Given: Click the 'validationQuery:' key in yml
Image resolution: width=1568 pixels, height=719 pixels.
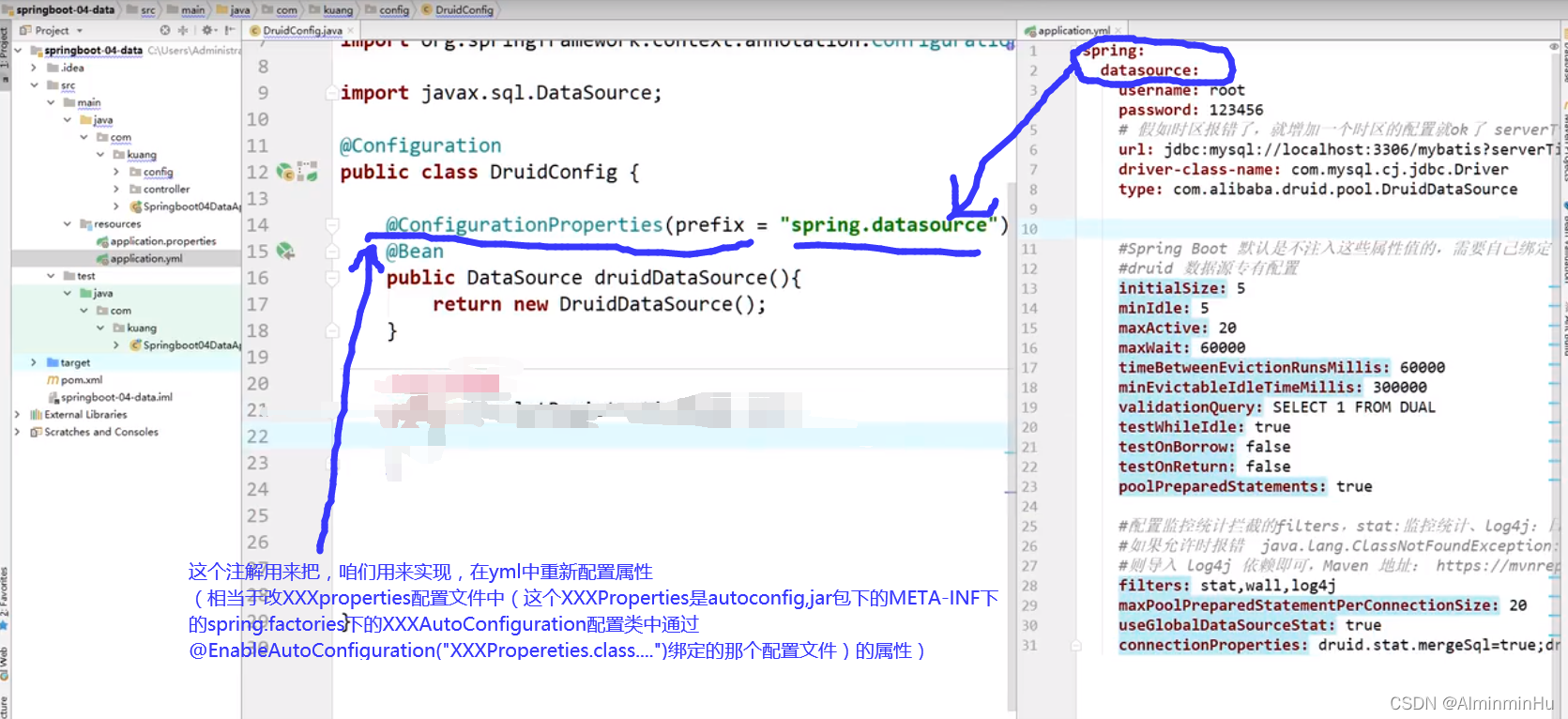Looking at the screenshot, I should (1190, 406).
